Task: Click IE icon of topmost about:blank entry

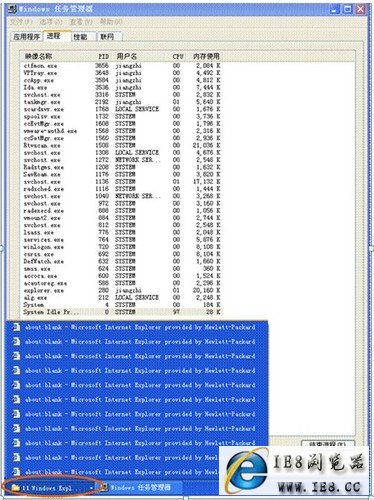Action: pos(16,327)
